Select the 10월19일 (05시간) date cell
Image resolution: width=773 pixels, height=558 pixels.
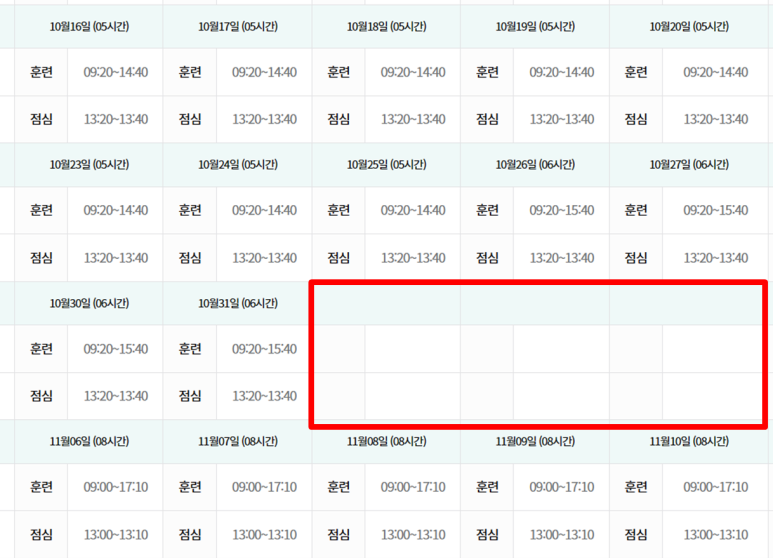pyautogui.click(x=535, y=27)
